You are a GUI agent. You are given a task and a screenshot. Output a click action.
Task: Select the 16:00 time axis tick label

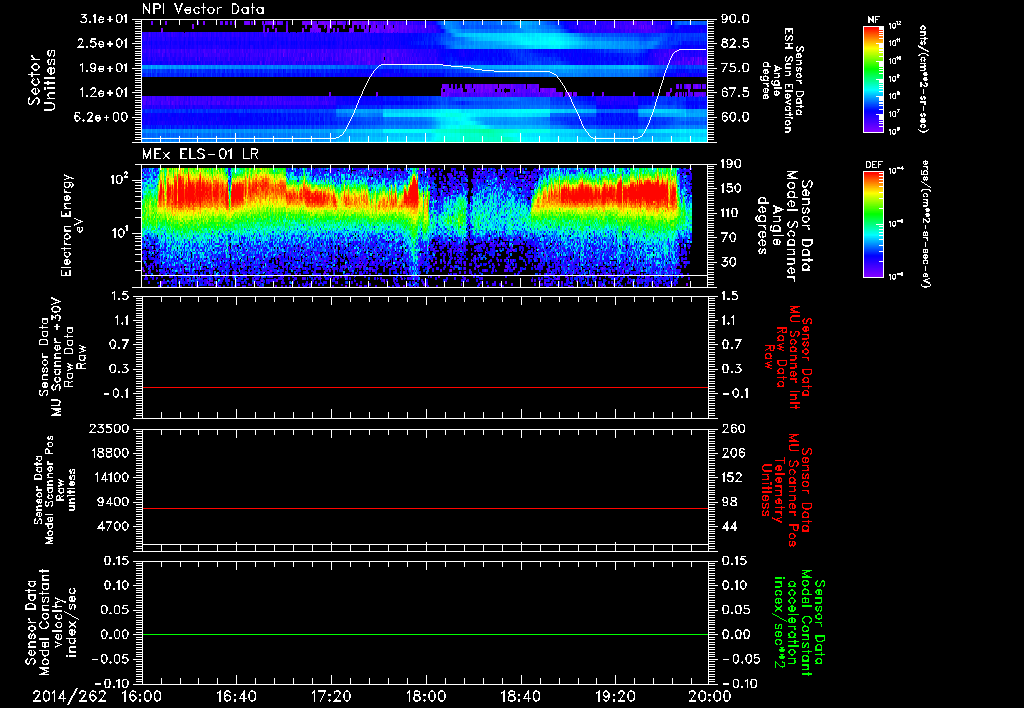[x=141, y=697]
